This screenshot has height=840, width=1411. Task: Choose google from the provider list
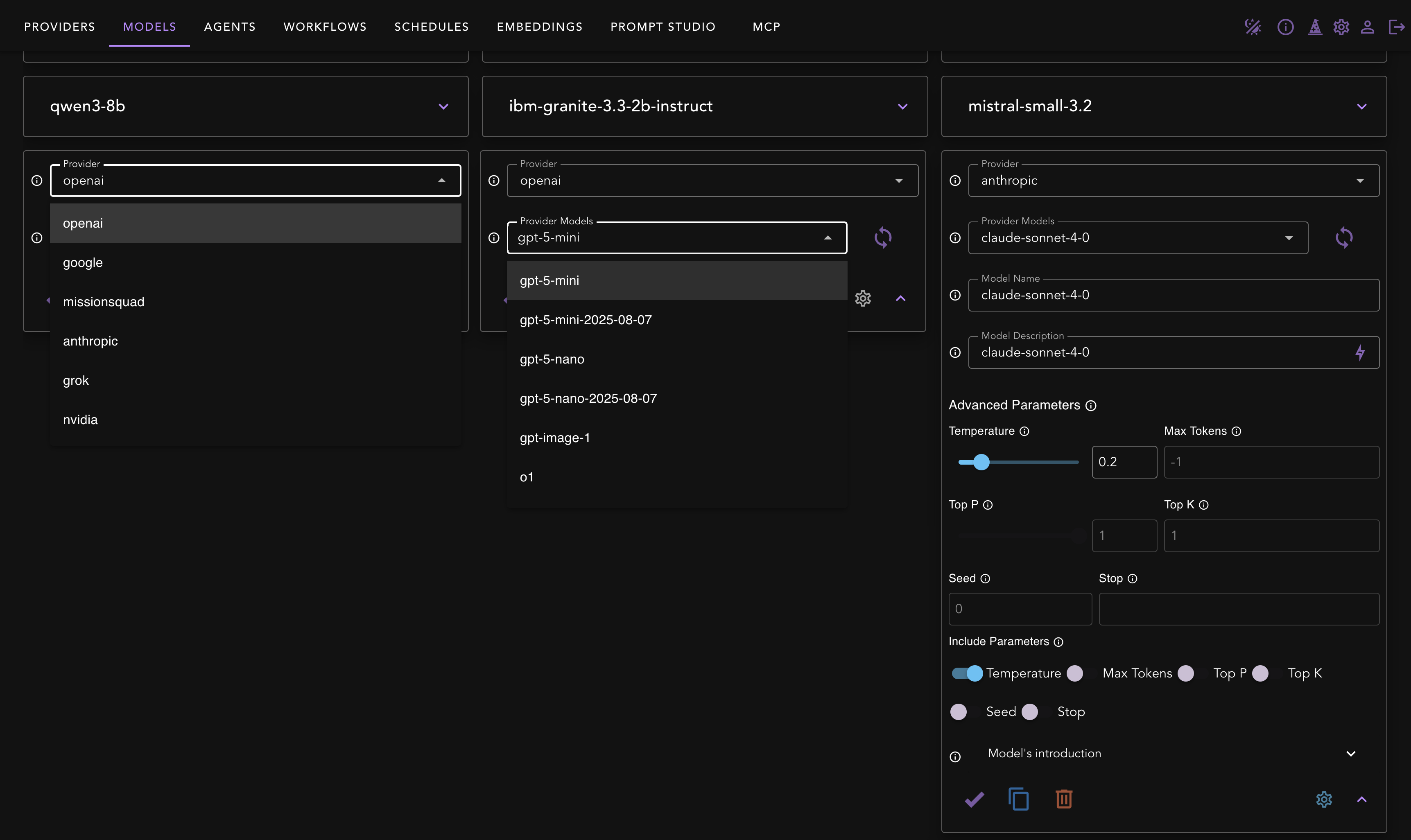[x=256, y=263]
